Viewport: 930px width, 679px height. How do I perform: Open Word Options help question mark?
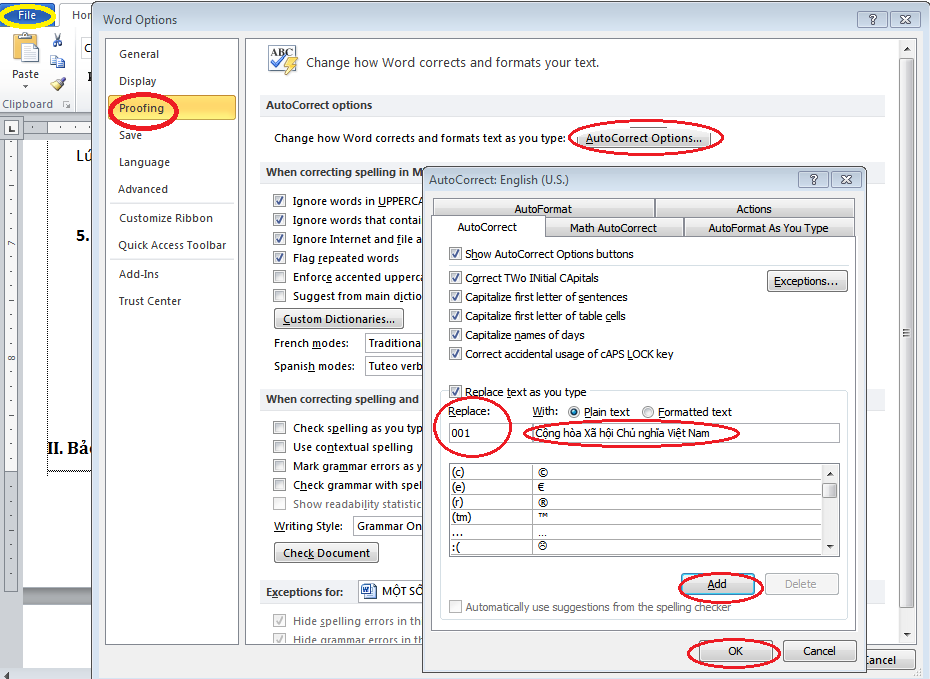(872, 20)
